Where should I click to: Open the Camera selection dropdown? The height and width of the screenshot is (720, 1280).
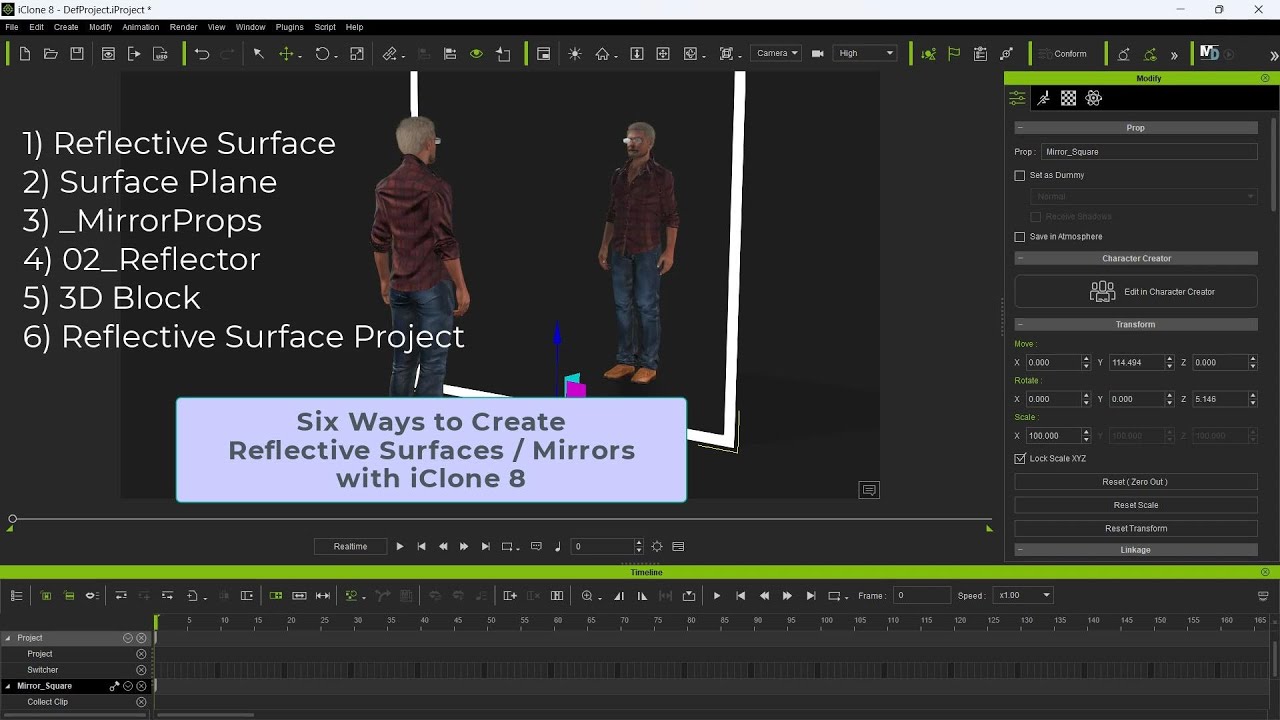click(x=777, y=53)
